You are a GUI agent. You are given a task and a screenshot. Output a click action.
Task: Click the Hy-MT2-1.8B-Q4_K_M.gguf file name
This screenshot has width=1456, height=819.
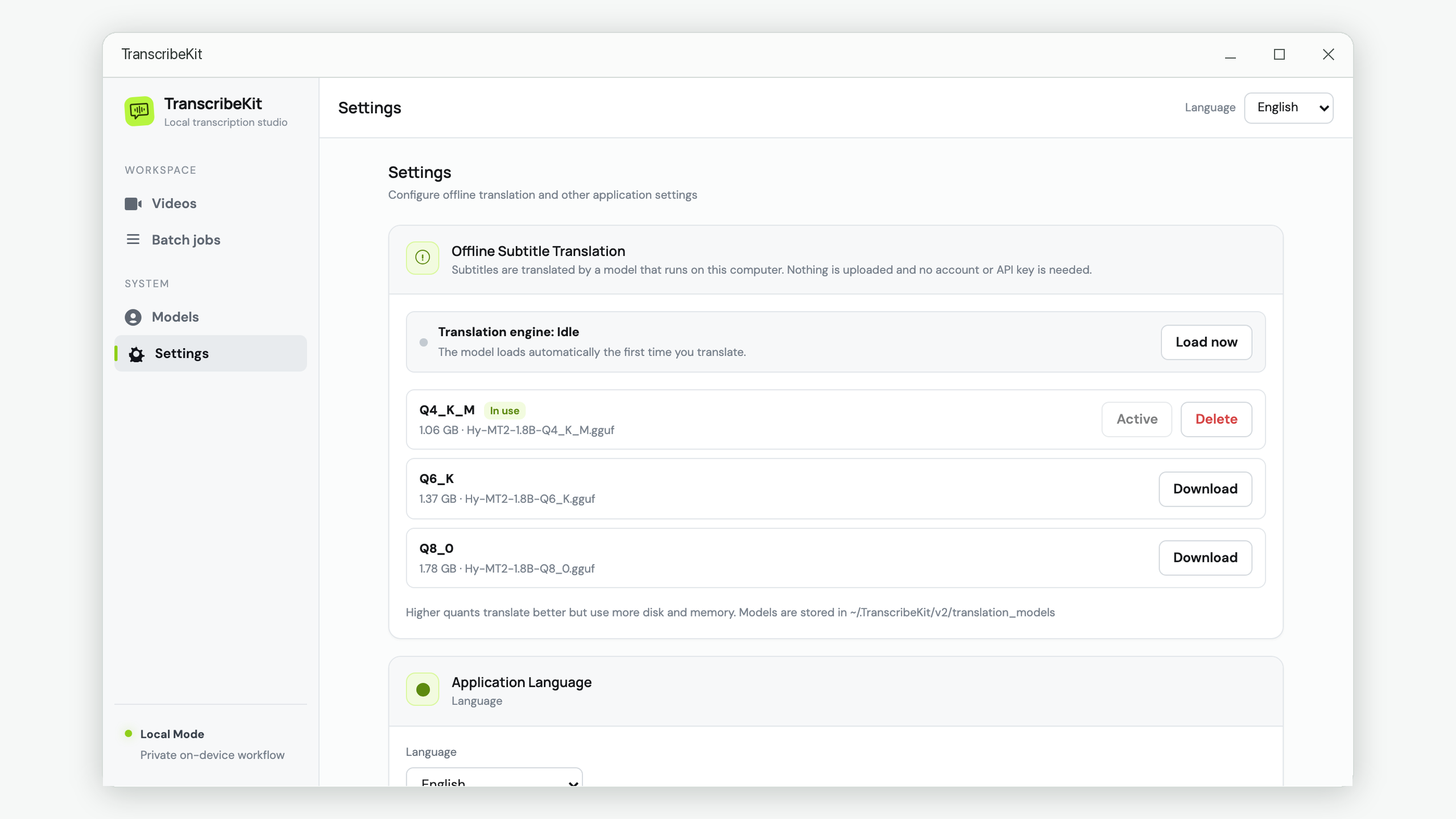click(x=540, y=430)
